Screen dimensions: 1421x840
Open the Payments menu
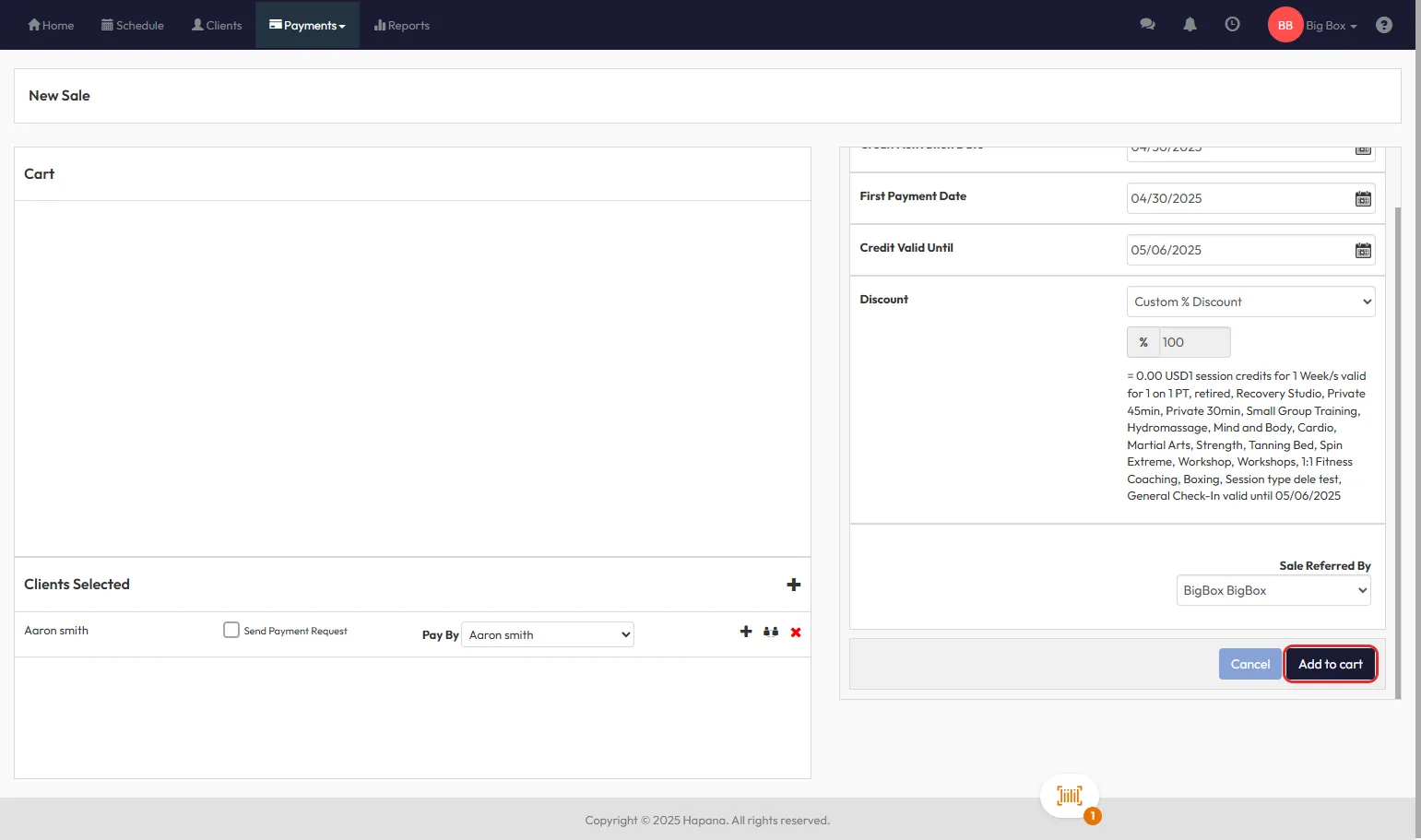pyautogui.click(x=307, y=26)
